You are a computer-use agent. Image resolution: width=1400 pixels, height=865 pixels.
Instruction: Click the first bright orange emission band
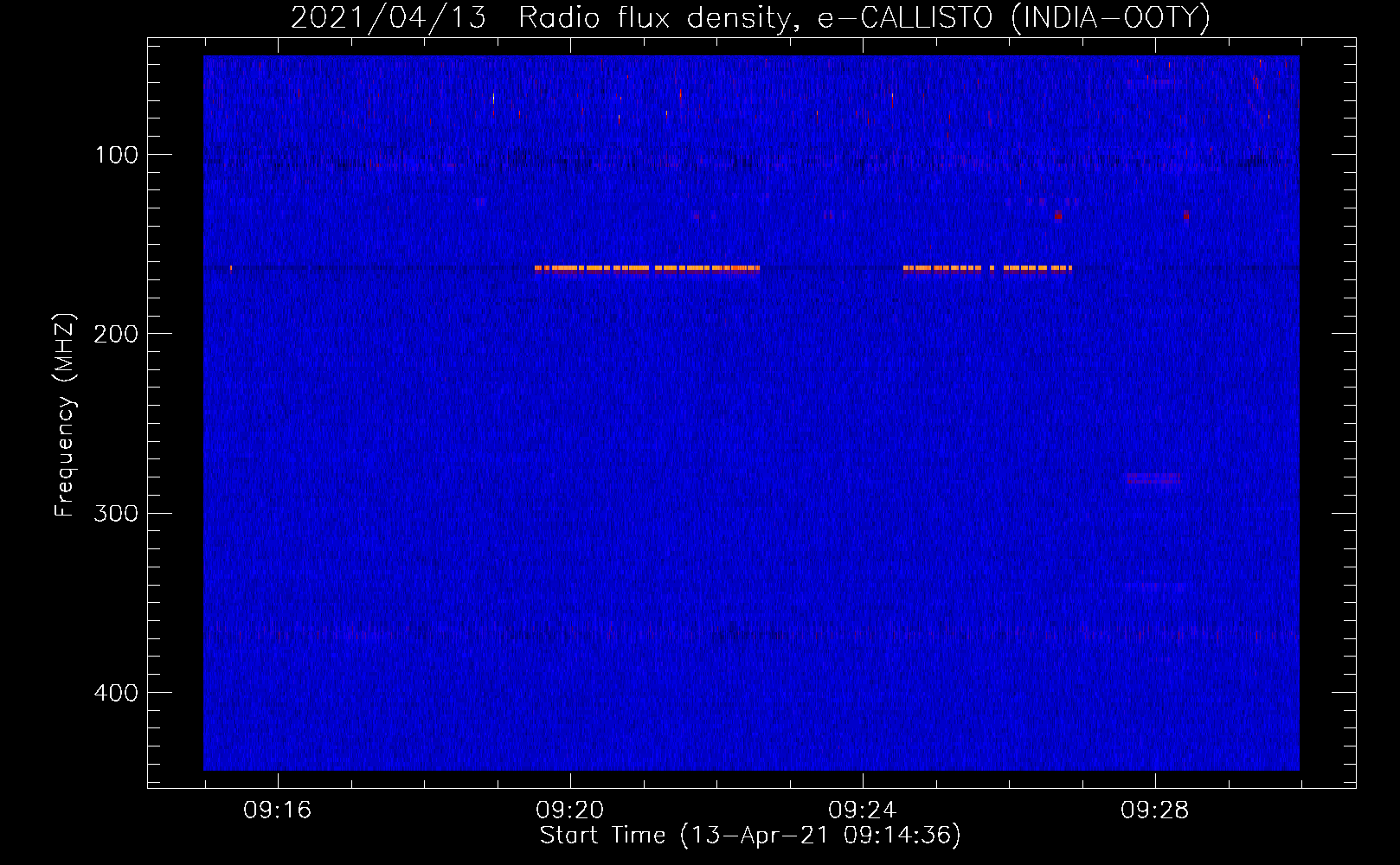point(647,268)
